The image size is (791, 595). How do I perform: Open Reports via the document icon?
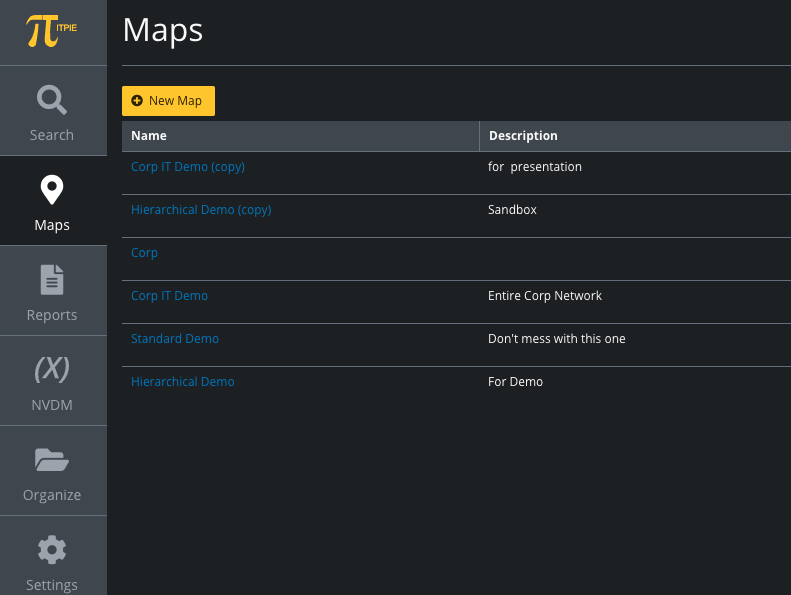pos(52,280)
